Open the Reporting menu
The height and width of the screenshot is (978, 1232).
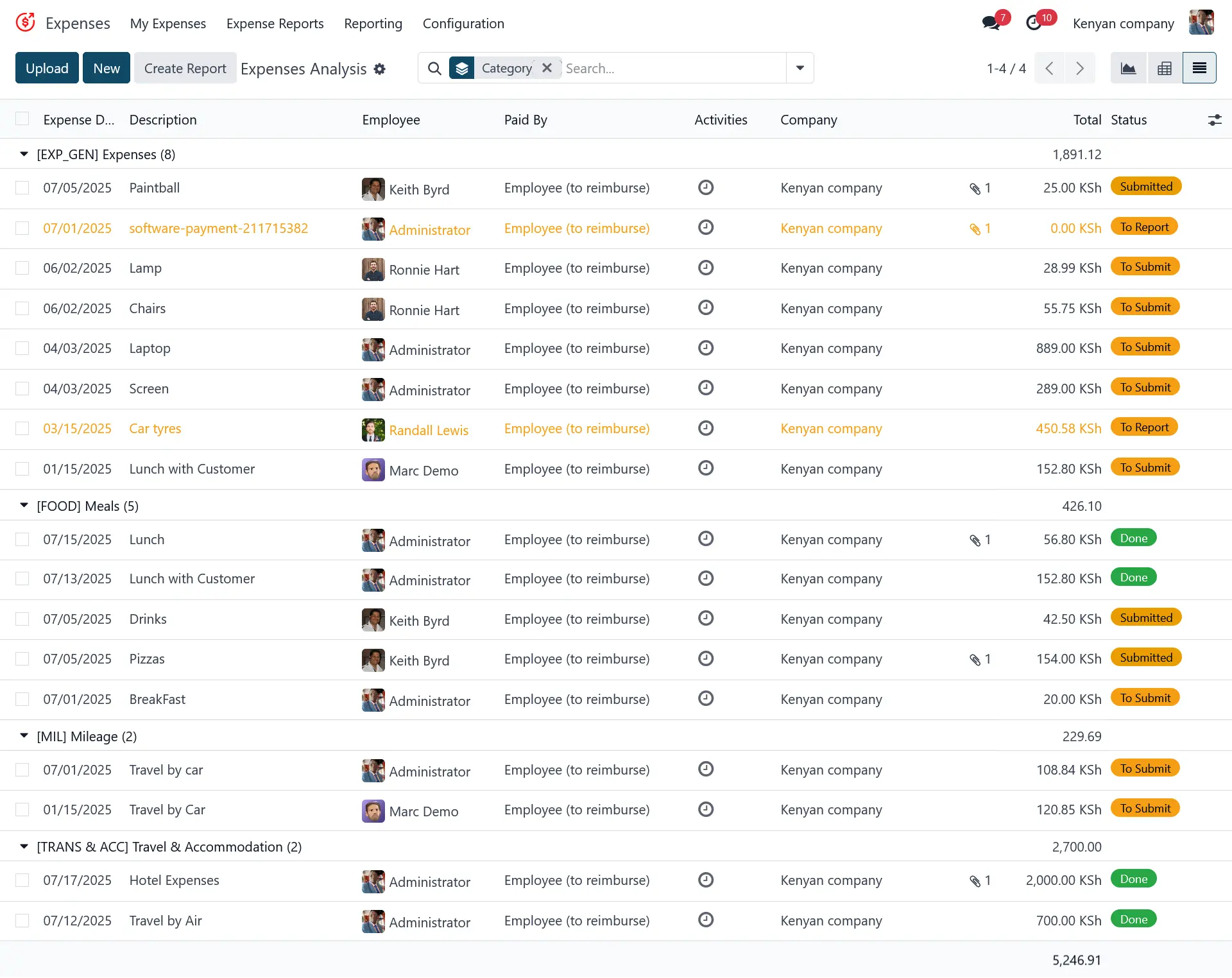pos(373,24)
